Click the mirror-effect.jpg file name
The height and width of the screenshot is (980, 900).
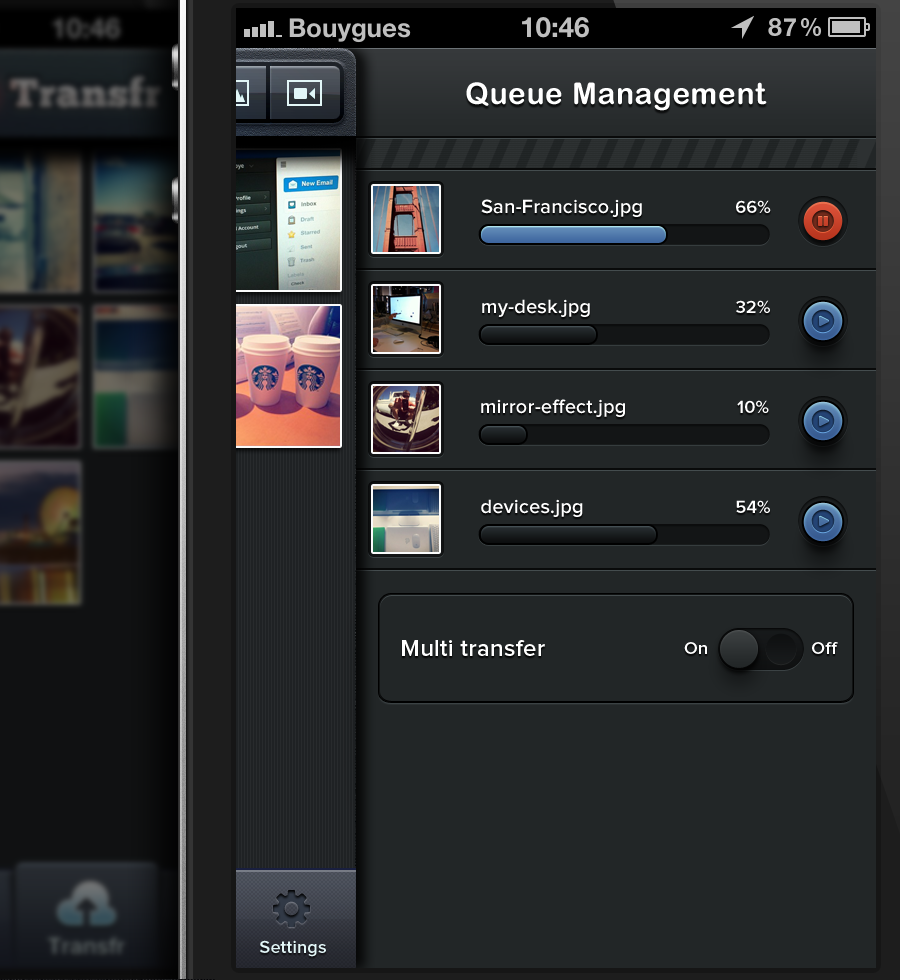pyautogui.click(x=552, y=408)
